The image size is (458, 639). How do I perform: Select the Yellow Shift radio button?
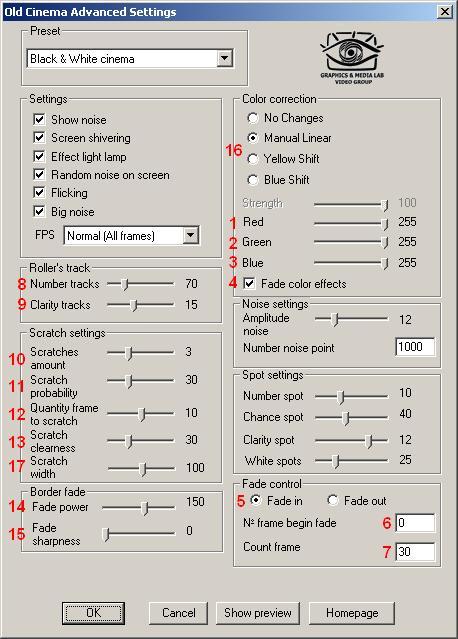253,159
